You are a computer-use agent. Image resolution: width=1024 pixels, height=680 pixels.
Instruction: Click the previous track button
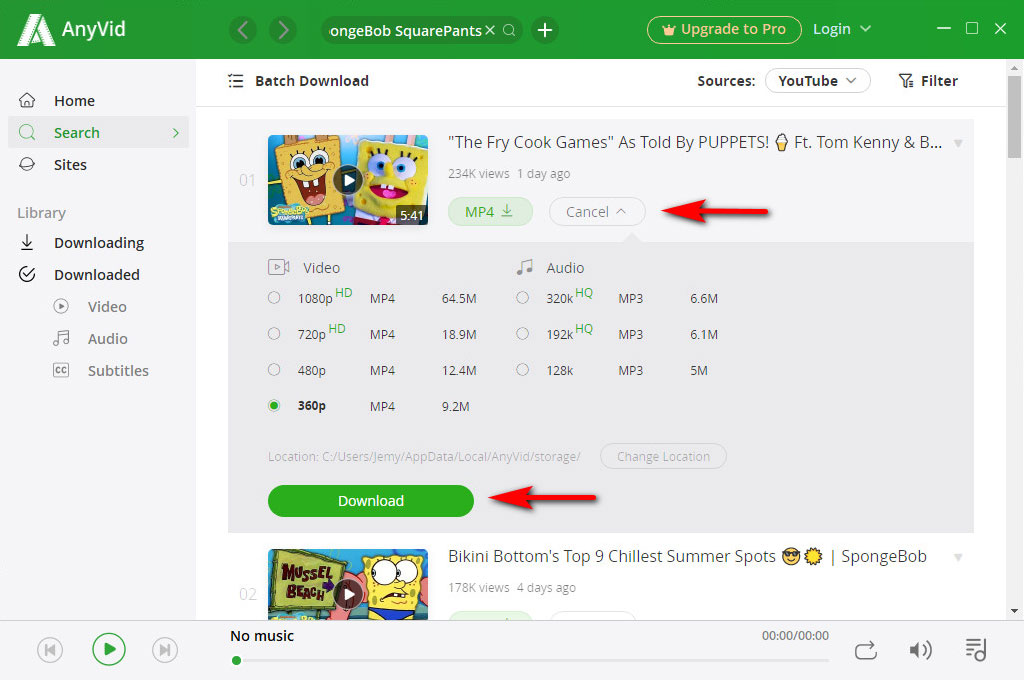pyautogui.click(x=50, y=650)
